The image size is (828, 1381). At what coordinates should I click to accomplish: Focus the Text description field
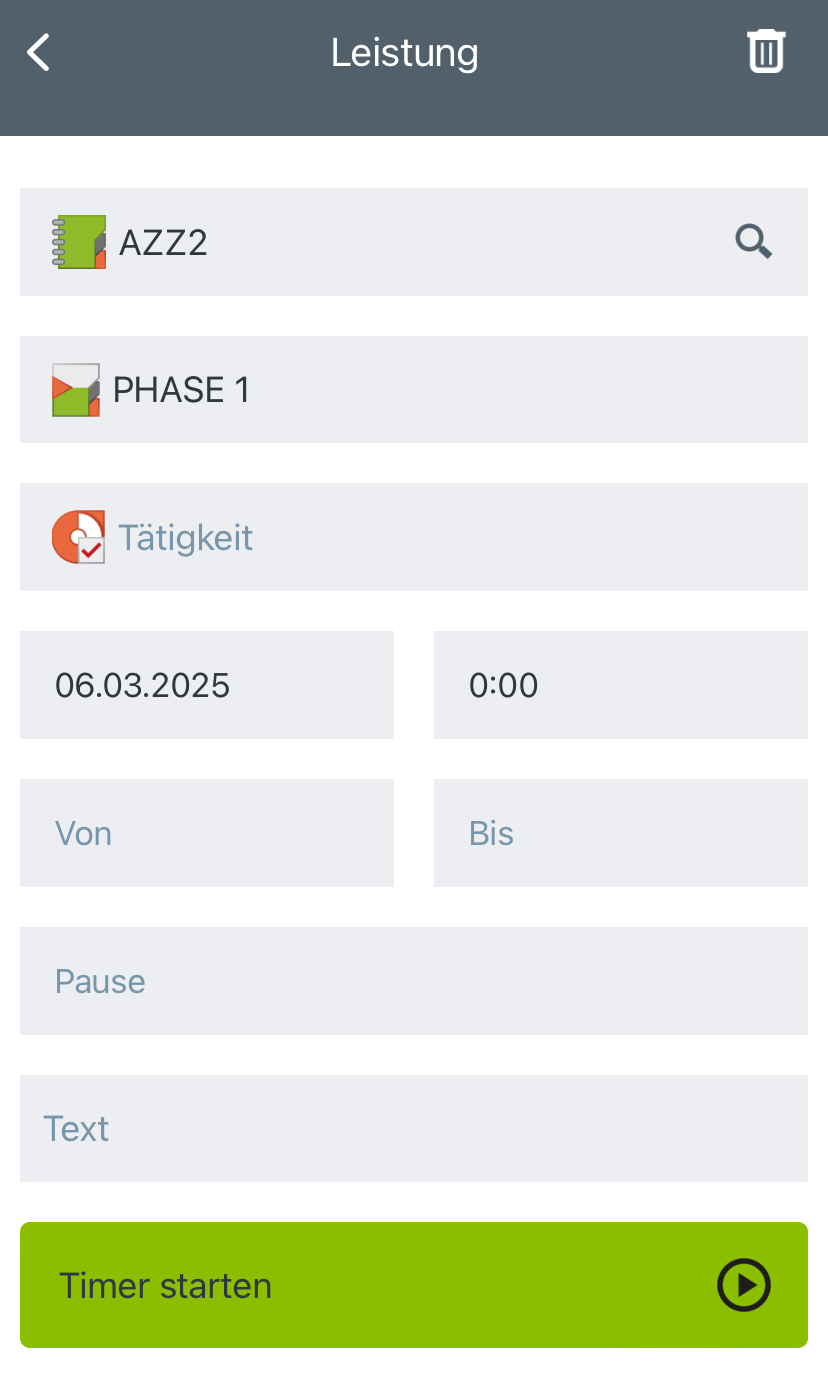[x=413, y=1129]
